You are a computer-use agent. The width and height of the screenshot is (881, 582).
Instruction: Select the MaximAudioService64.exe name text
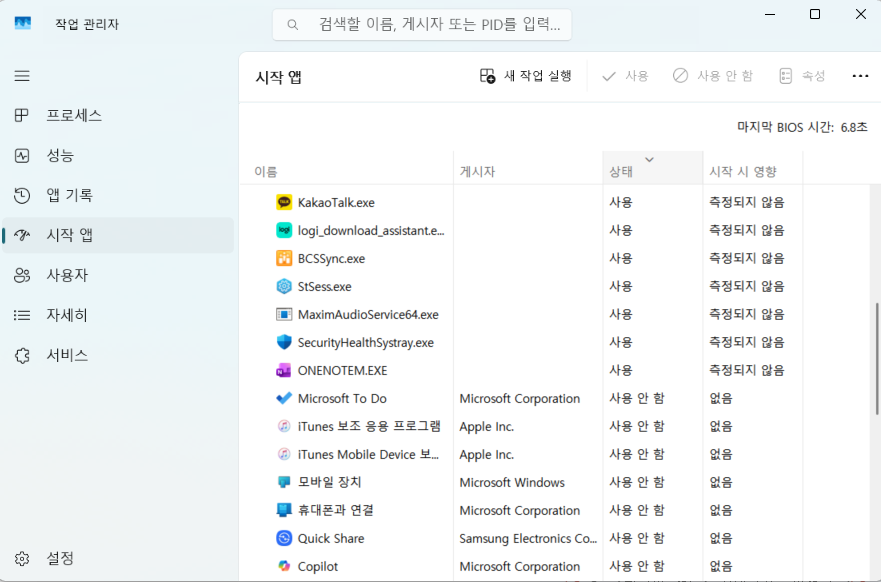(x=368, y=315)
